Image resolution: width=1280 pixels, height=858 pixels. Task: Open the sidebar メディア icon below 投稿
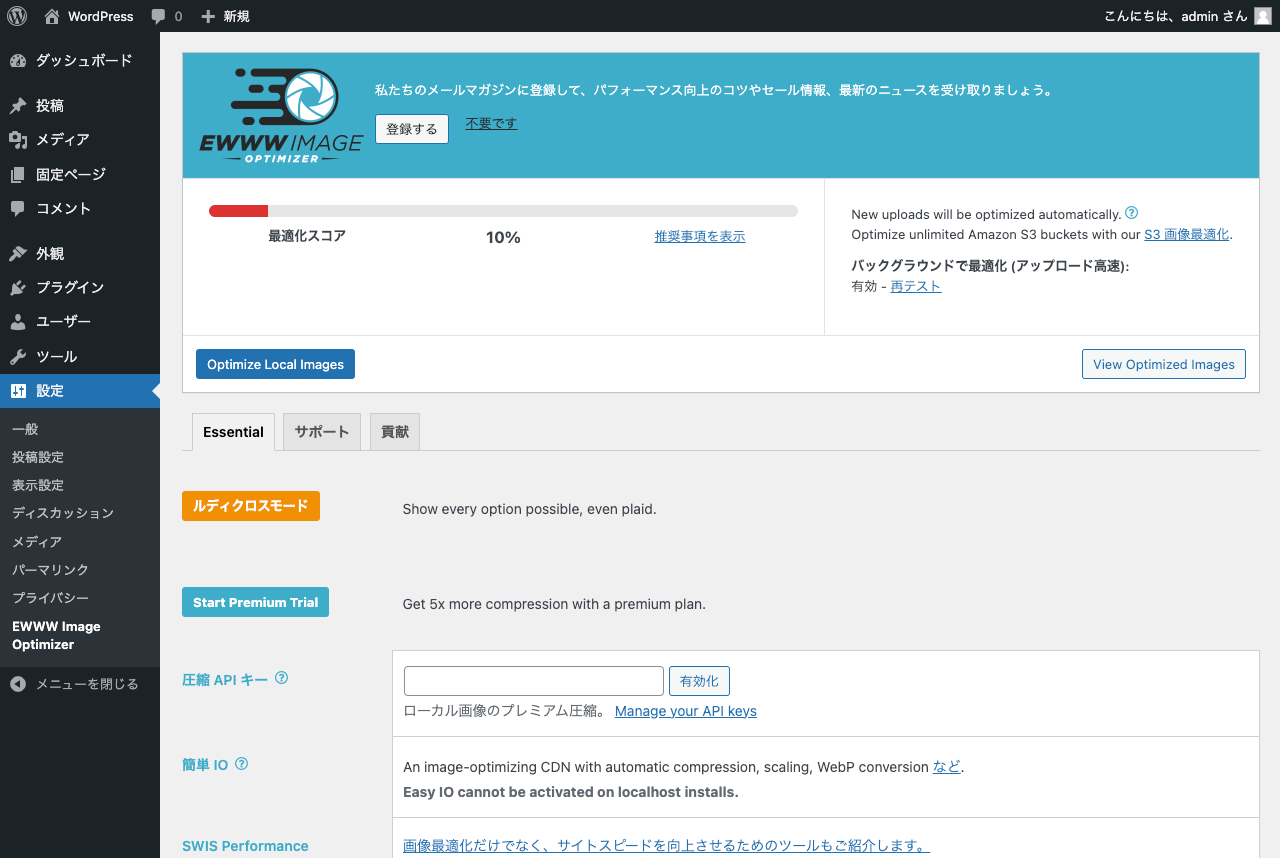tap(18, 140)
